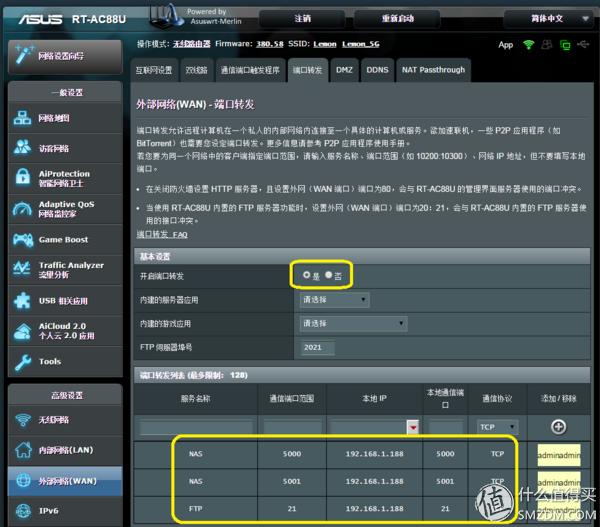Expand built-in game application dropdown

(354, 324)
